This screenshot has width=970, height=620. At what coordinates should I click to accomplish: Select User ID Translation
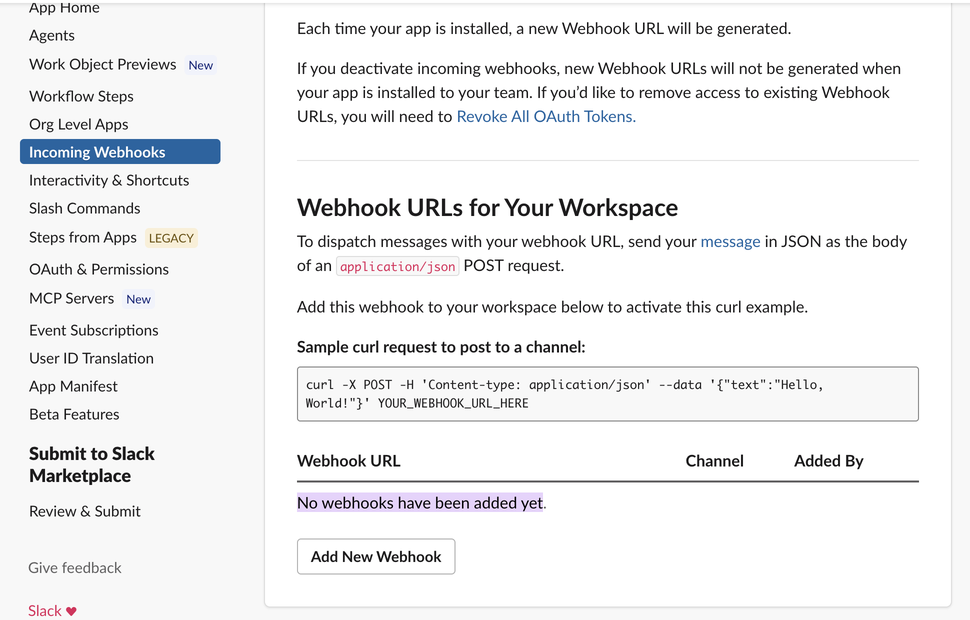point(92,358)
